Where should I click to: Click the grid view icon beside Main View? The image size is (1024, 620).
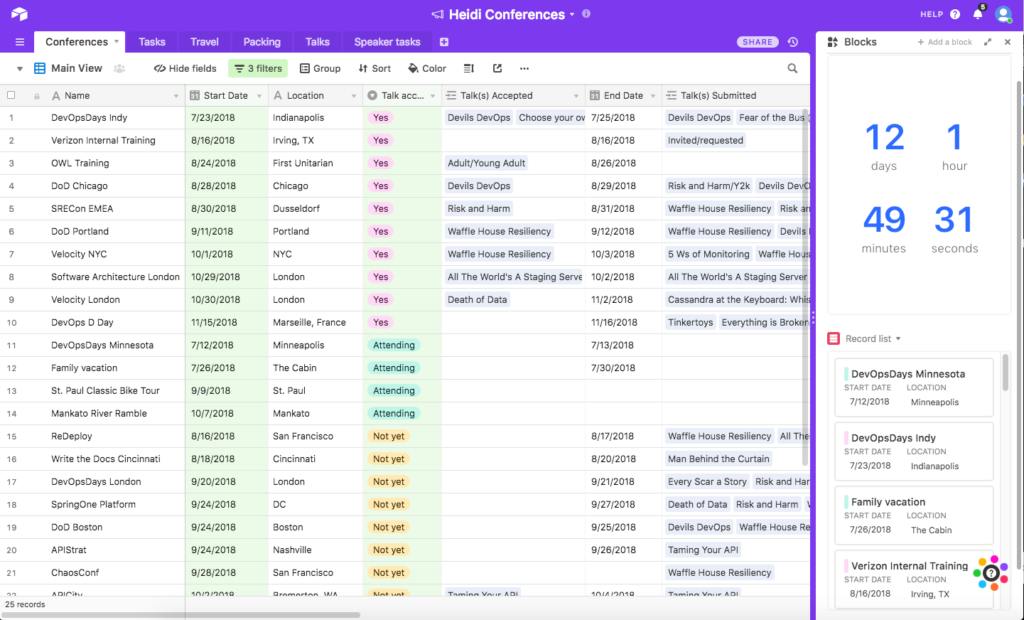tap(40, 69)
